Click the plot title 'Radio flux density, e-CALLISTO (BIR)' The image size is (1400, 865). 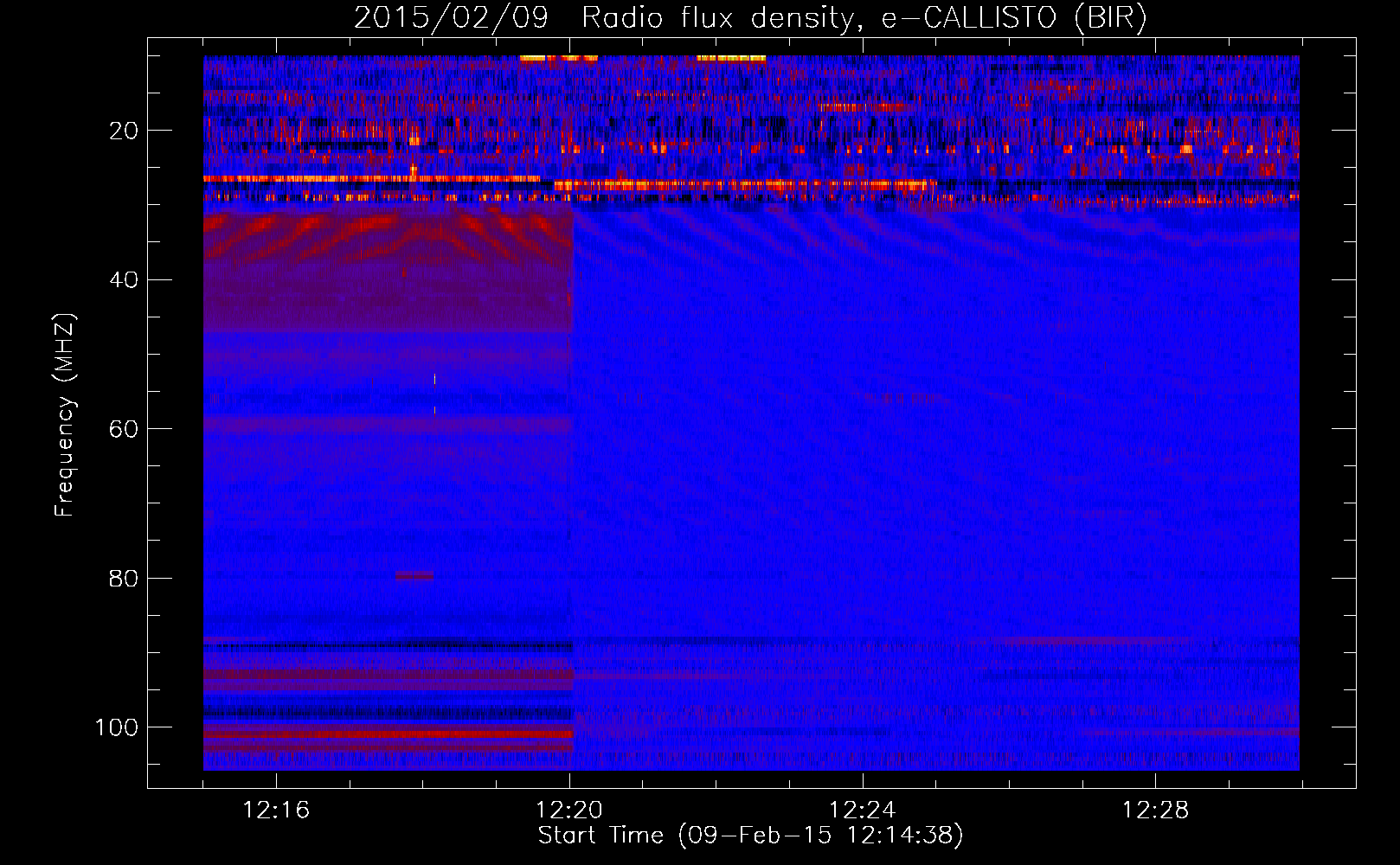864,18
